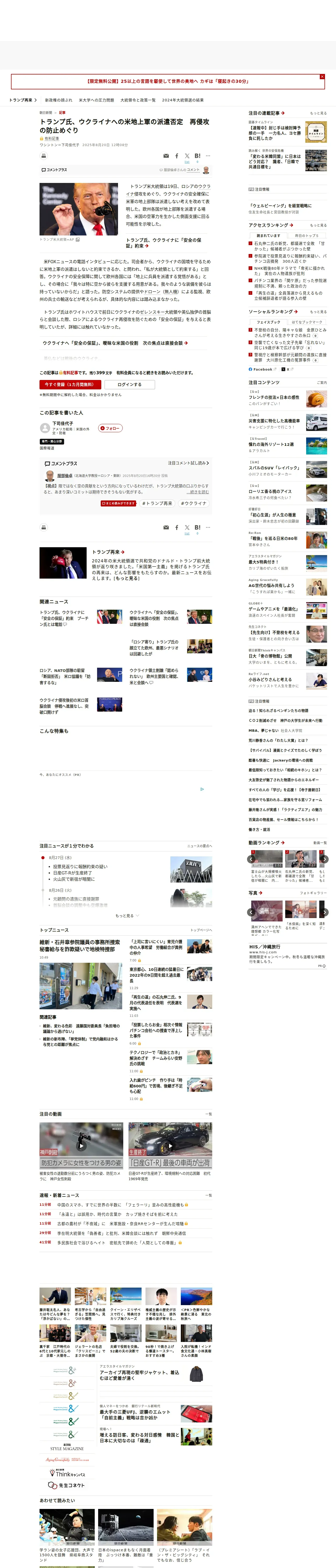This screenshot has height=1568, width=336.
Task: Play the 防犯カメラ 神戸刺殺 video
Action: pyautogui.click(x=81, y=1146)
